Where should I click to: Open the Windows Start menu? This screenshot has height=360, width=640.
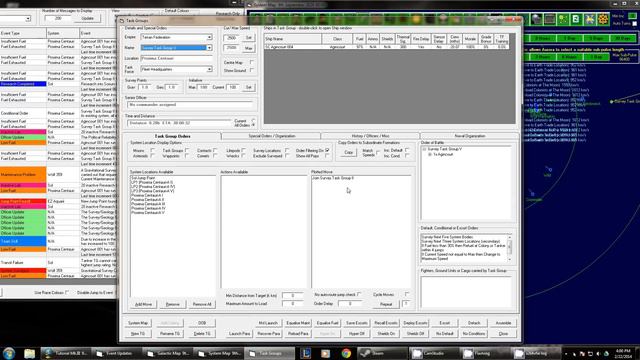(9, 353)
